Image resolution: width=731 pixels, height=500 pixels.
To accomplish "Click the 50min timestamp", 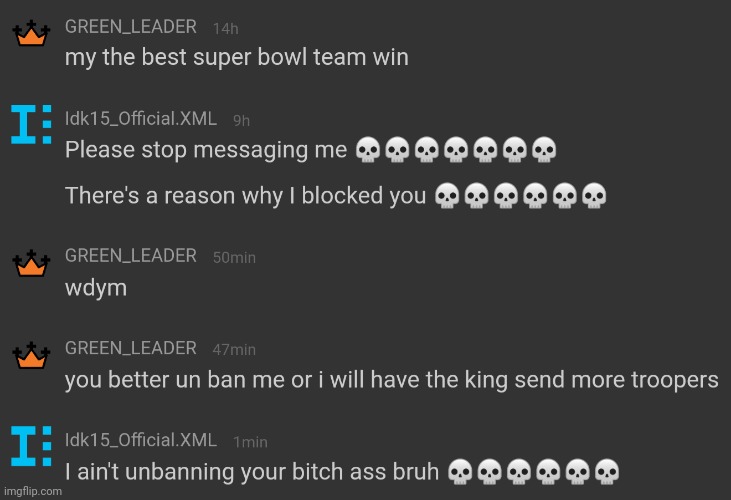I will [x=234, y=258].
